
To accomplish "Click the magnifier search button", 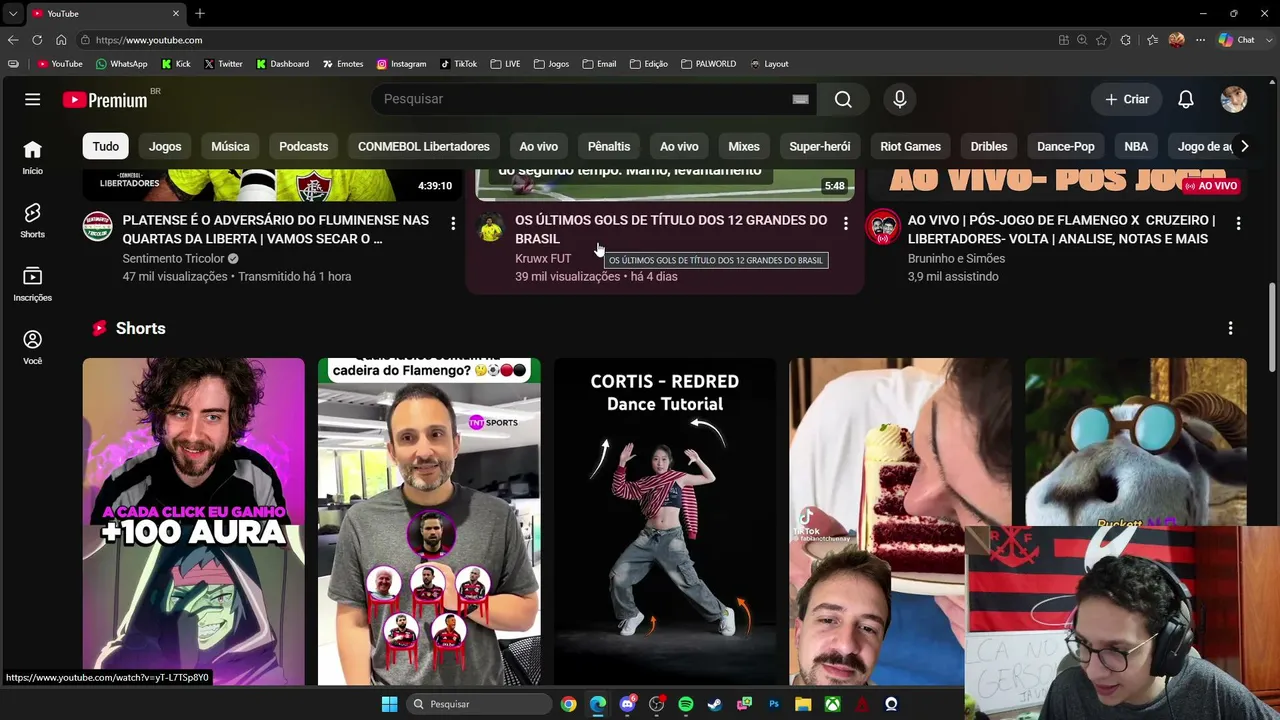I will [x=843, y=99].
